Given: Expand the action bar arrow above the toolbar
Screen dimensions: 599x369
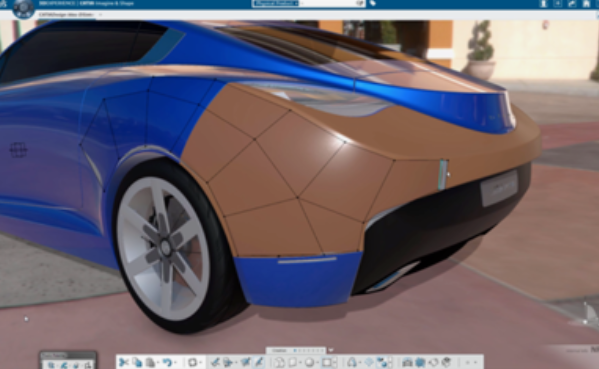Looking at the screenshot, I should 331,350.
